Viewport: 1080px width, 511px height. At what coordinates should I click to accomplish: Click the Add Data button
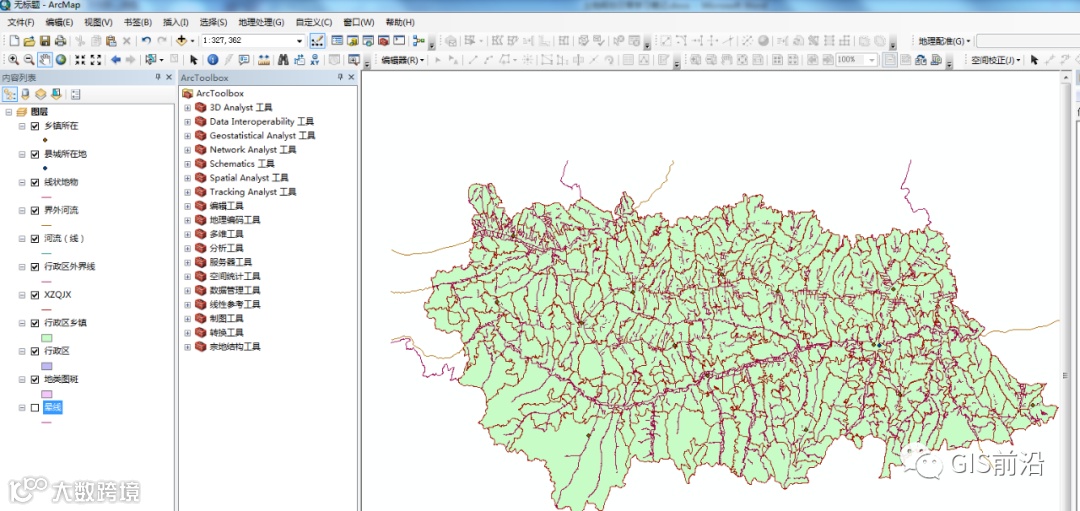point(181,41)
